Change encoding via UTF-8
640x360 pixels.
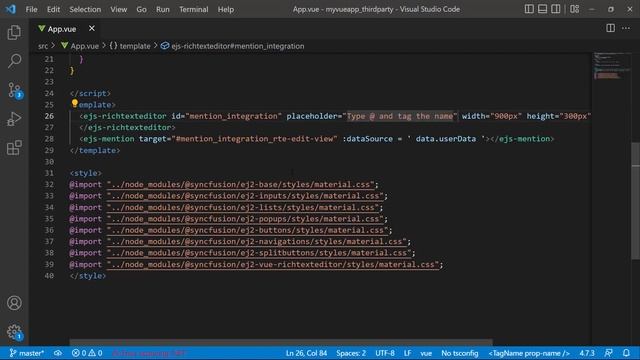pos(384,353)
